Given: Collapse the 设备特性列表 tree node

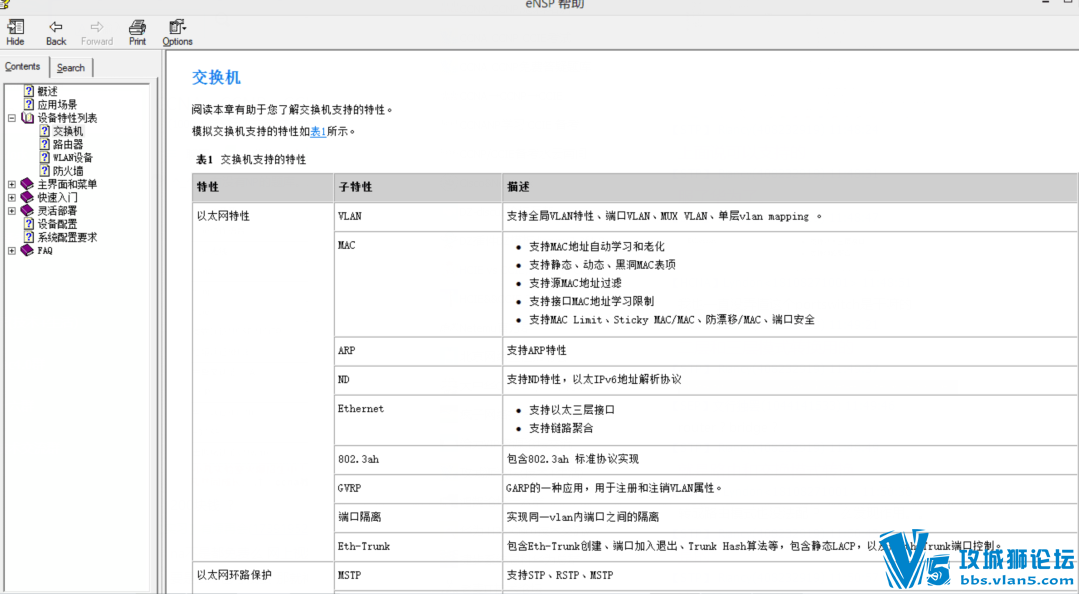Looking at the screenshot, I should pyautogui.click(x=12, y=118).
